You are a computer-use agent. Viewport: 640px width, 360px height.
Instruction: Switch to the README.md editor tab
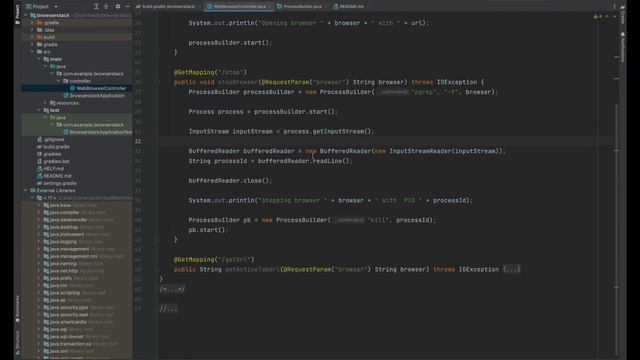coord(349,7)
